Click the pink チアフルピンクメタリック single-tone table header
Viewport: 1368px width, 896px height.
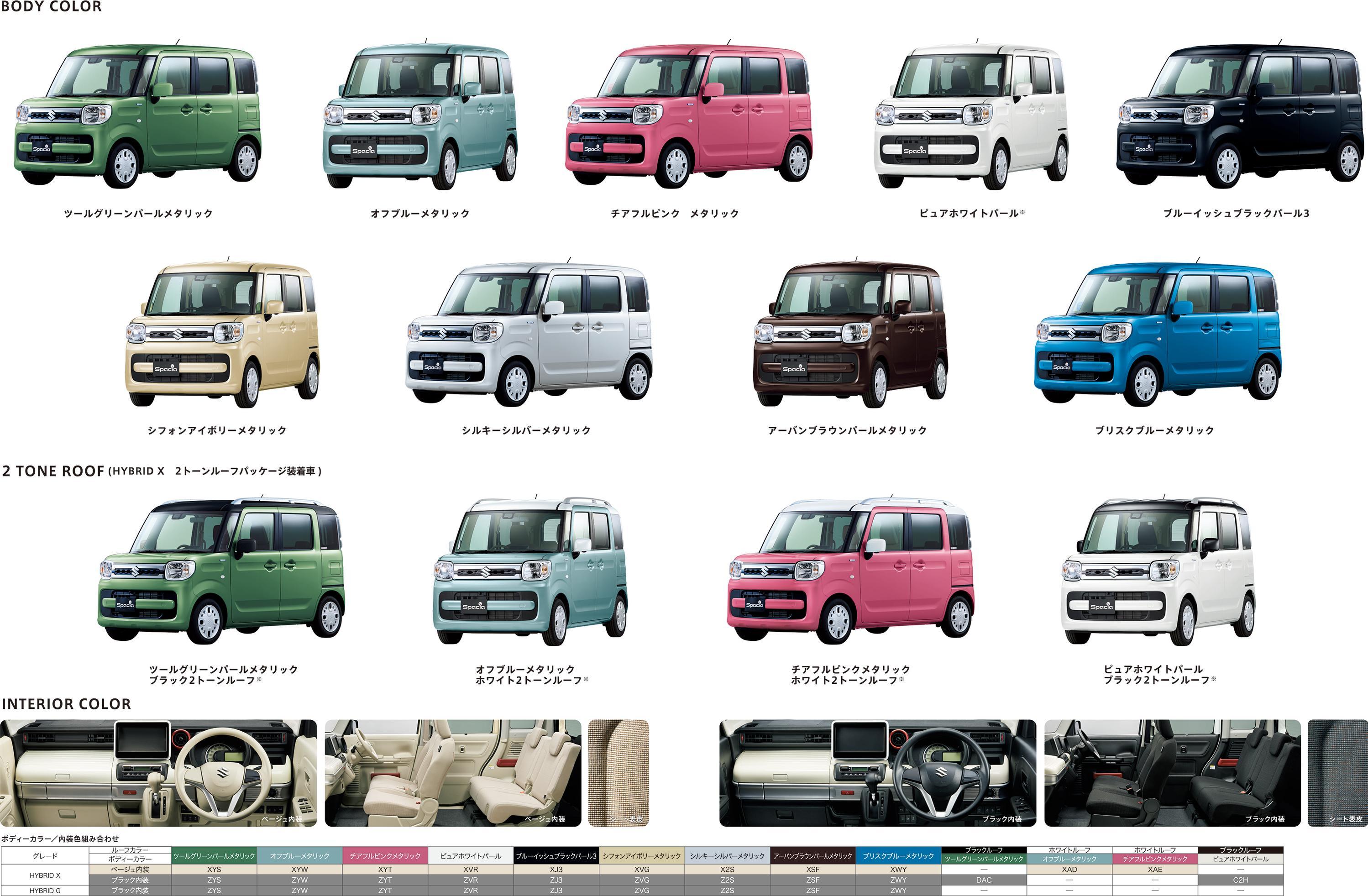pyautogui.click(x=385, y=856)
